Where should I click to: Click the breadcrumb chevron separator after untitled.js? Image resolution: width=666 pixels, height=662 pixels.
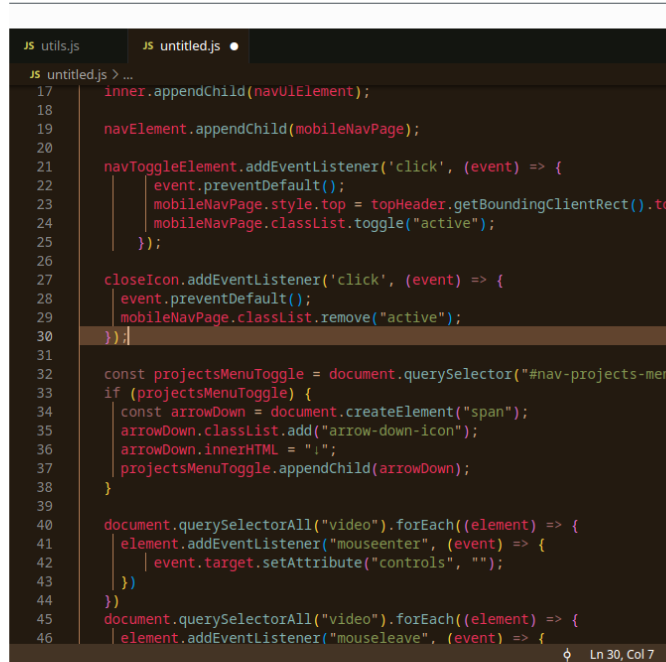coord(115,75)
